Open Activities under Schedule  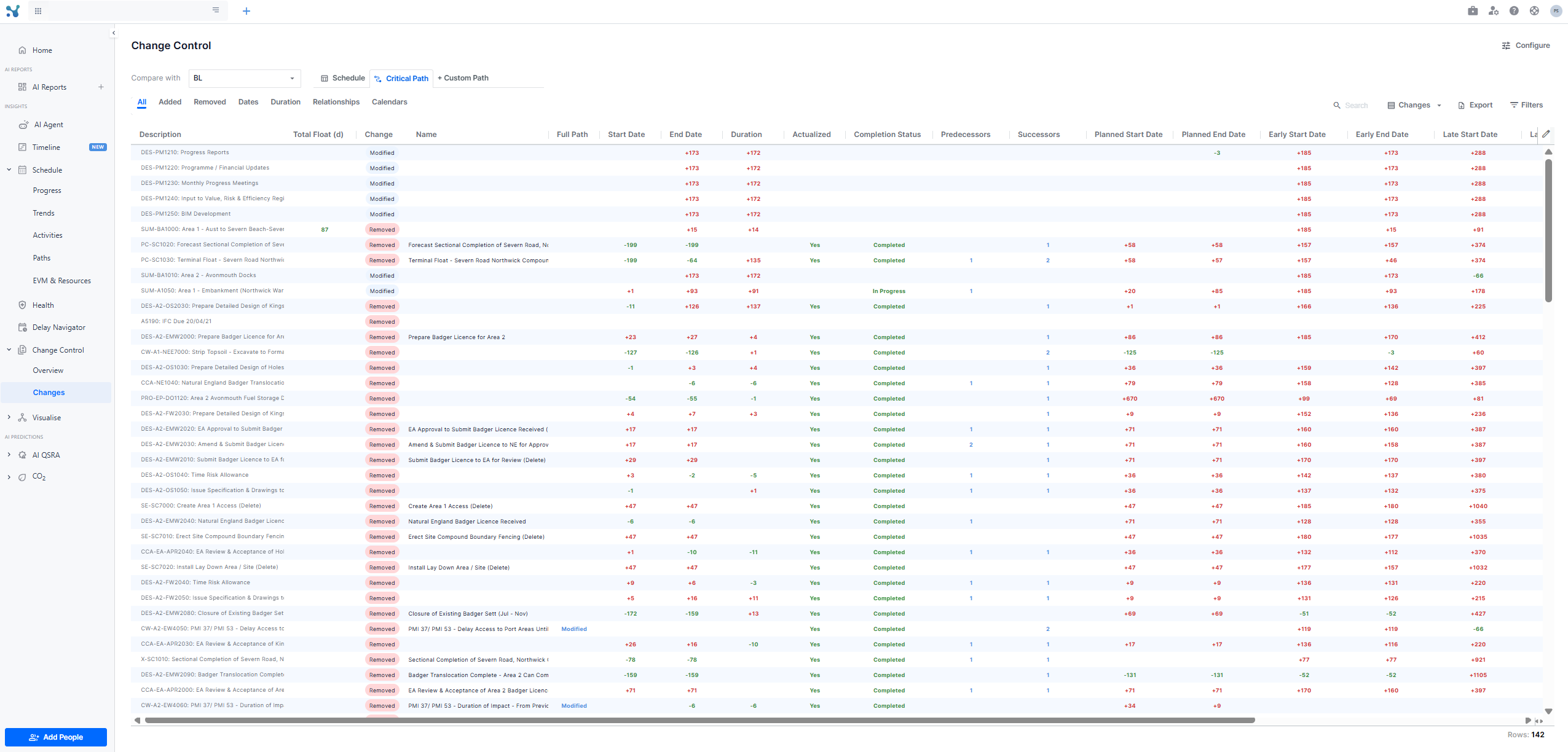47,235
